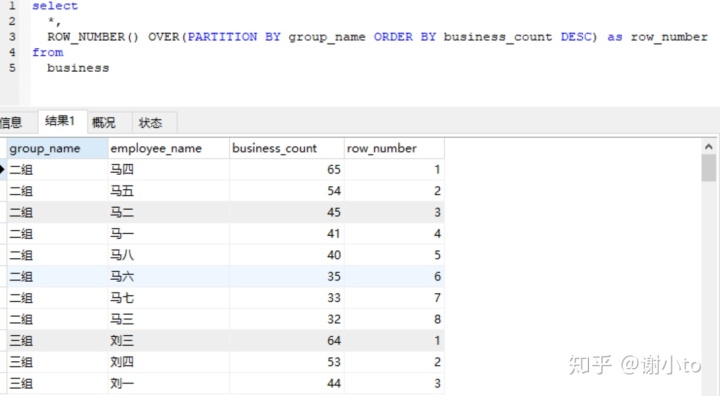
Task: Open the 概况 tab
Action: point(109,123)
